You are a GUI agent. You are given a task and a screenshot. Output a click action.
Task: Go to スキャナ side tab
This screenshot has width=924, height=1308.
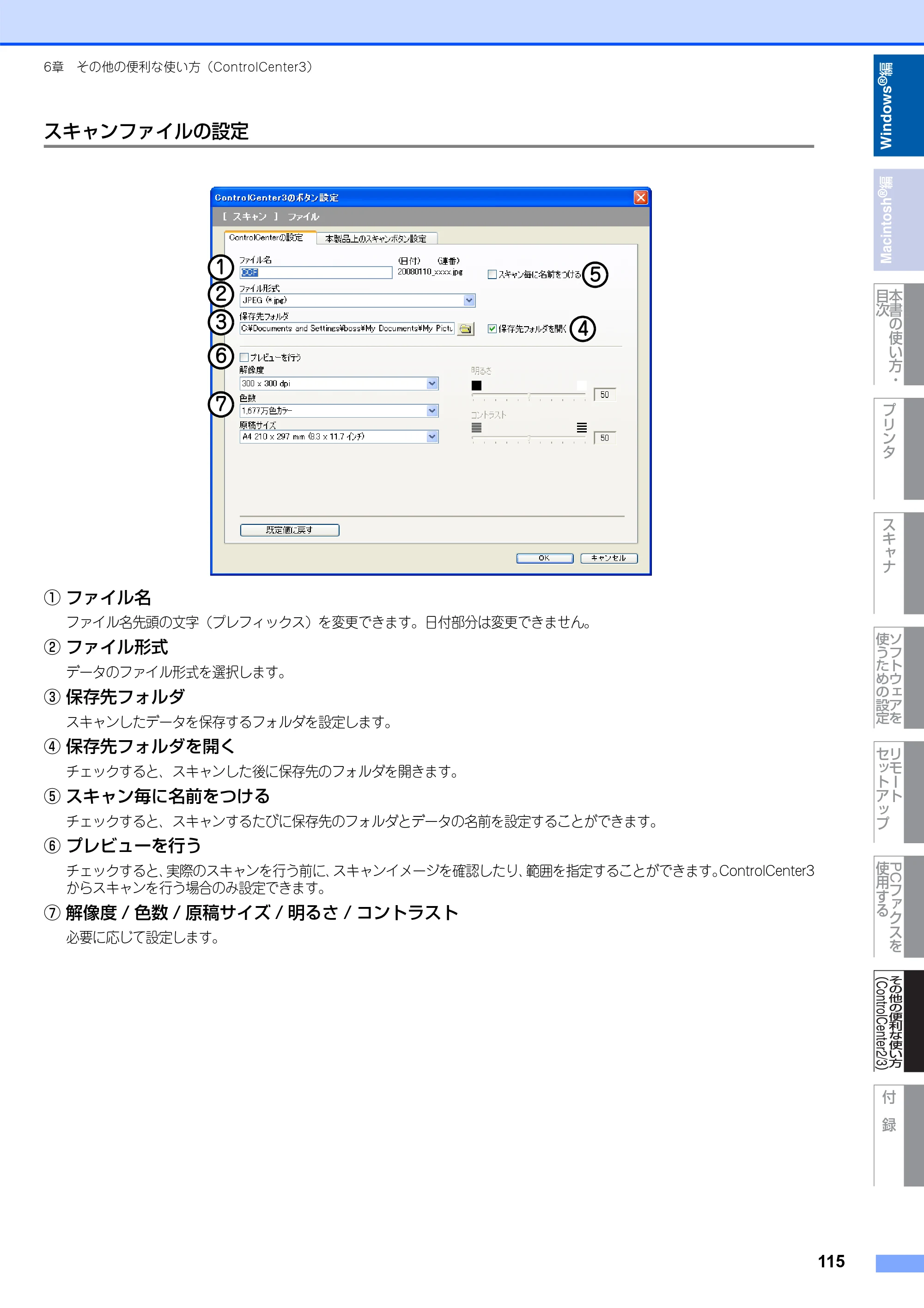click(x=899, y=563)
